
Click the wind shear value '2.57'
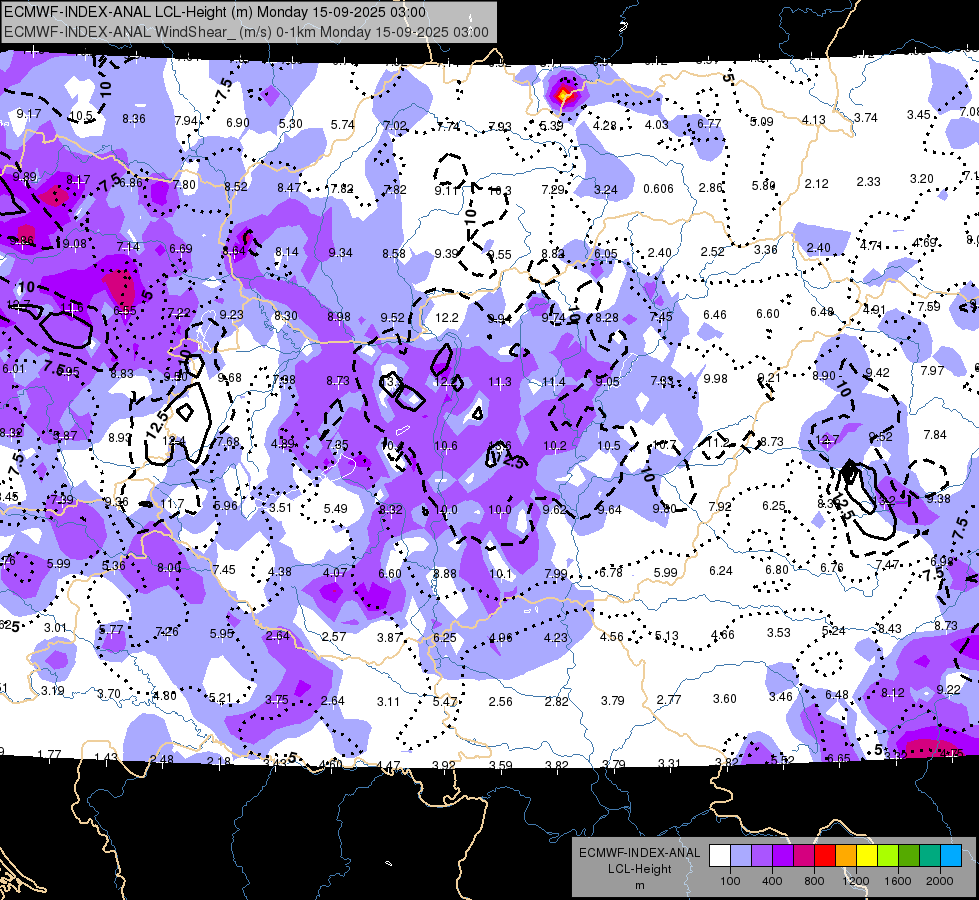(x=333, y=636)
